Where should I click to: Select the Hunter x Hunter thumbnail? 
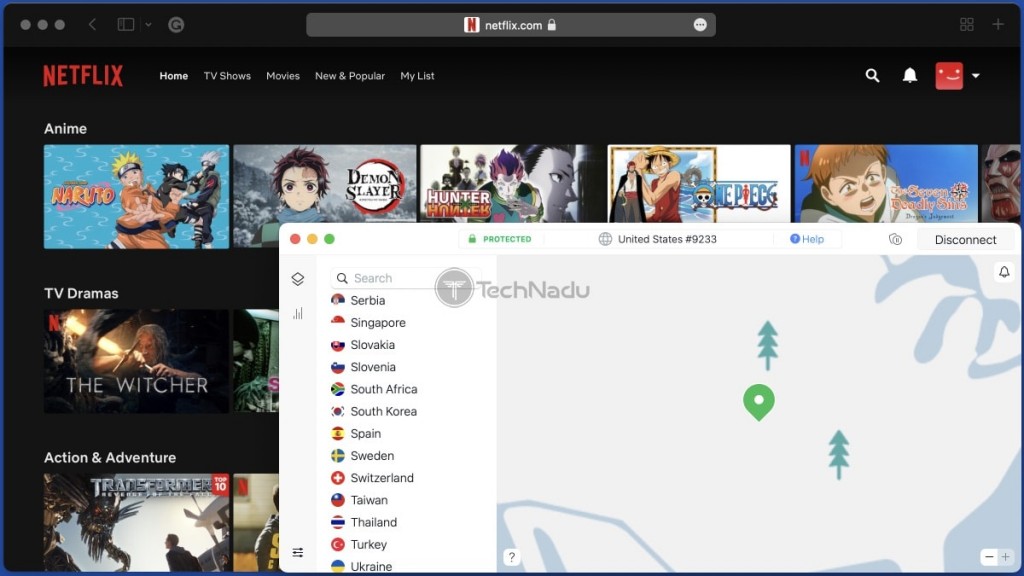512,184
